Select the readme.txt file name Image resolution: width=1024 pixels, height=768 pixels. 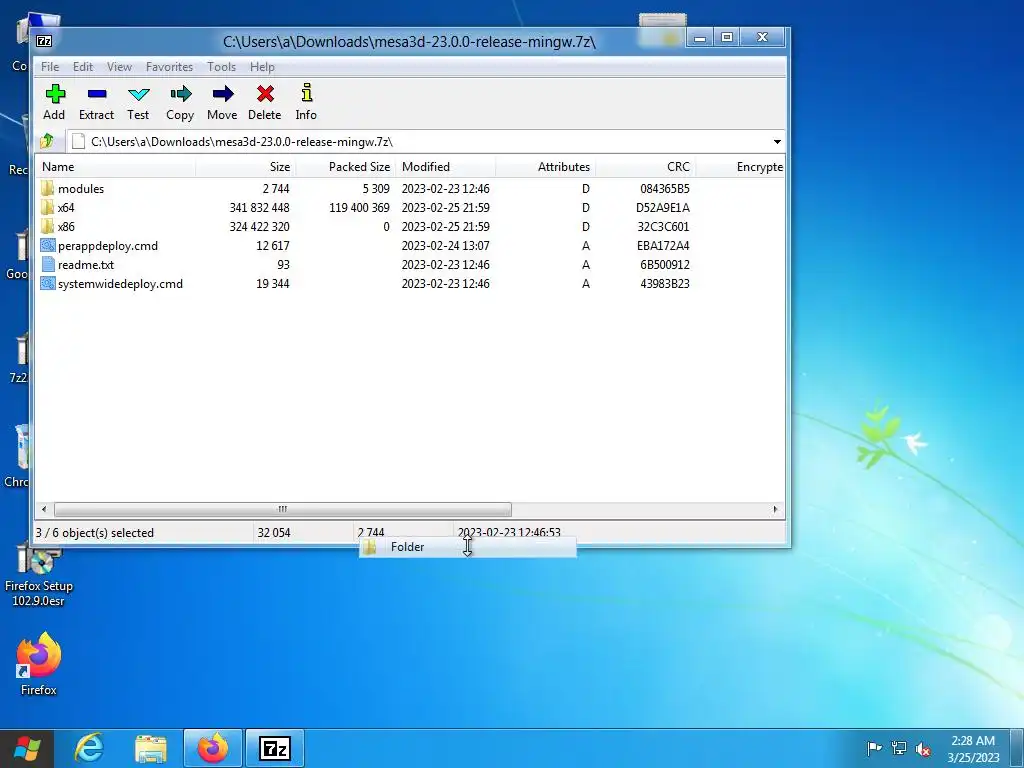[86, 264]
